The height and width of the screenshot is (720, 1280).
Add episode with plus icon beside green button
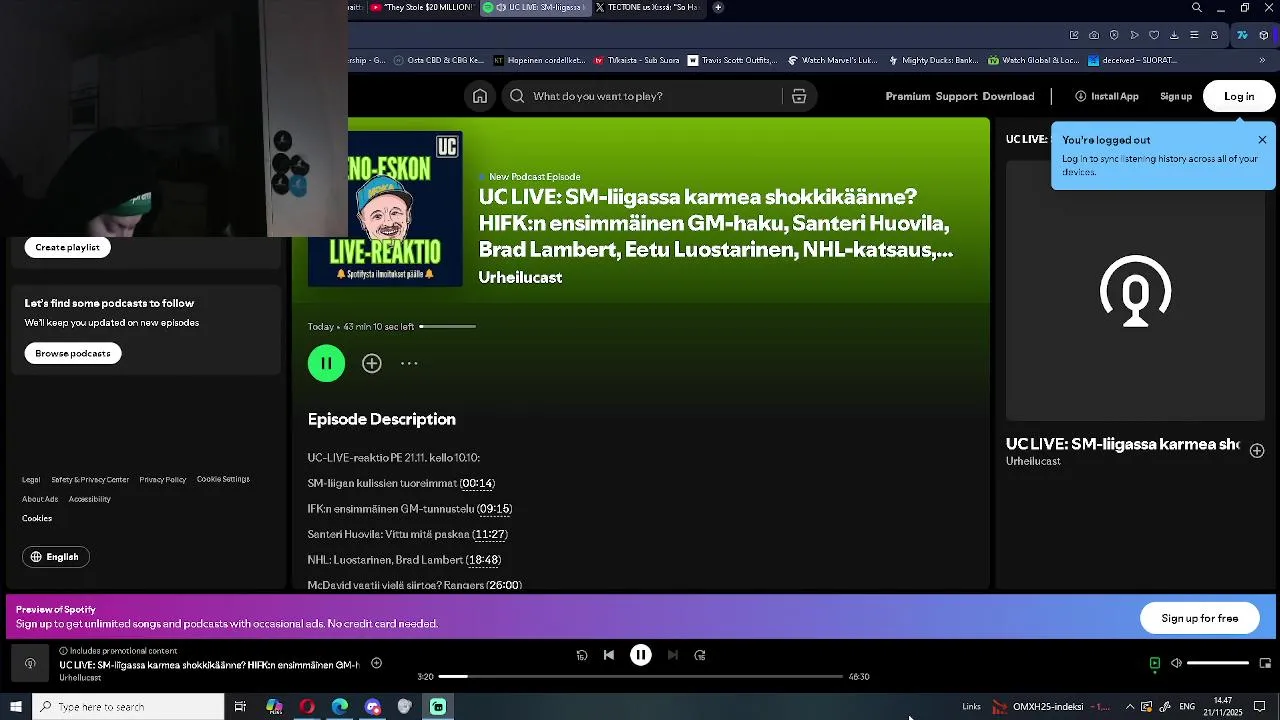tap(372, 364)
